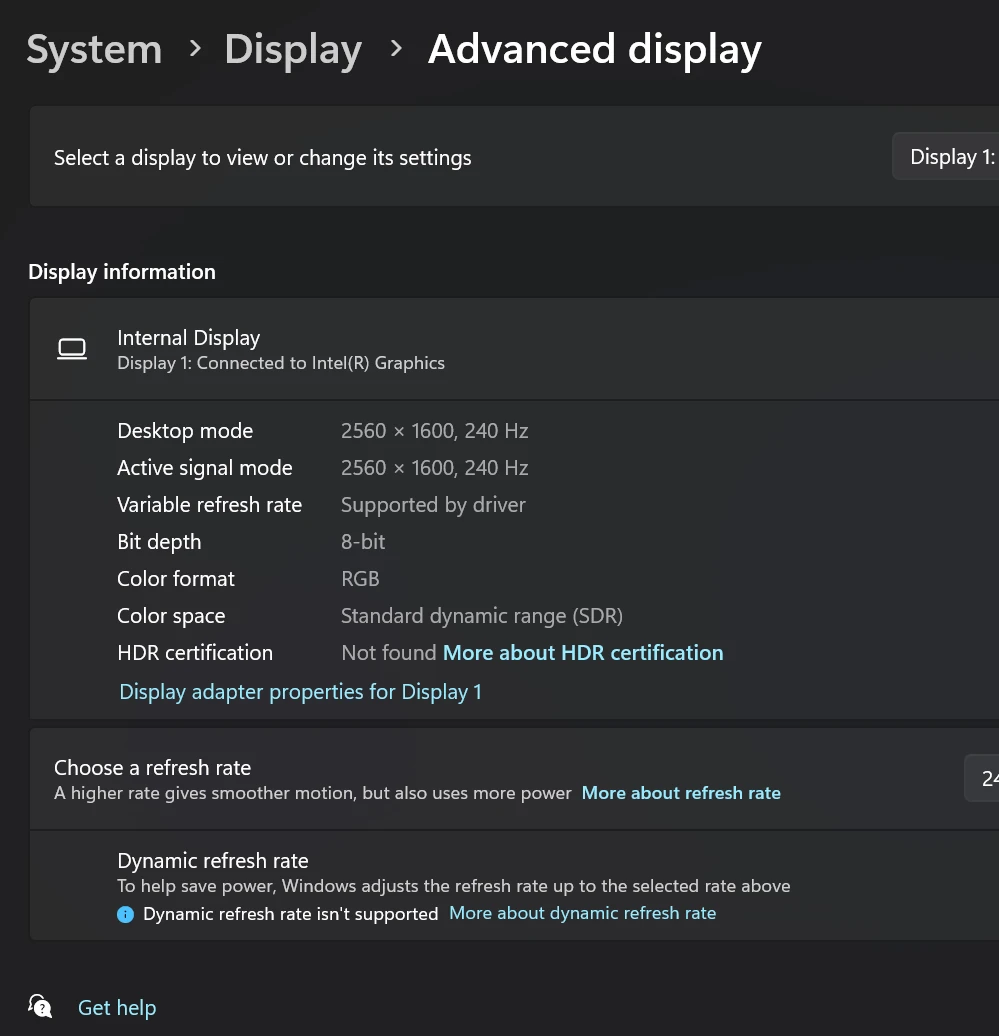This screenshot has height=1036, width=999.
Task: Navigate to System via the breadcrumb
Action: (93, 48)
